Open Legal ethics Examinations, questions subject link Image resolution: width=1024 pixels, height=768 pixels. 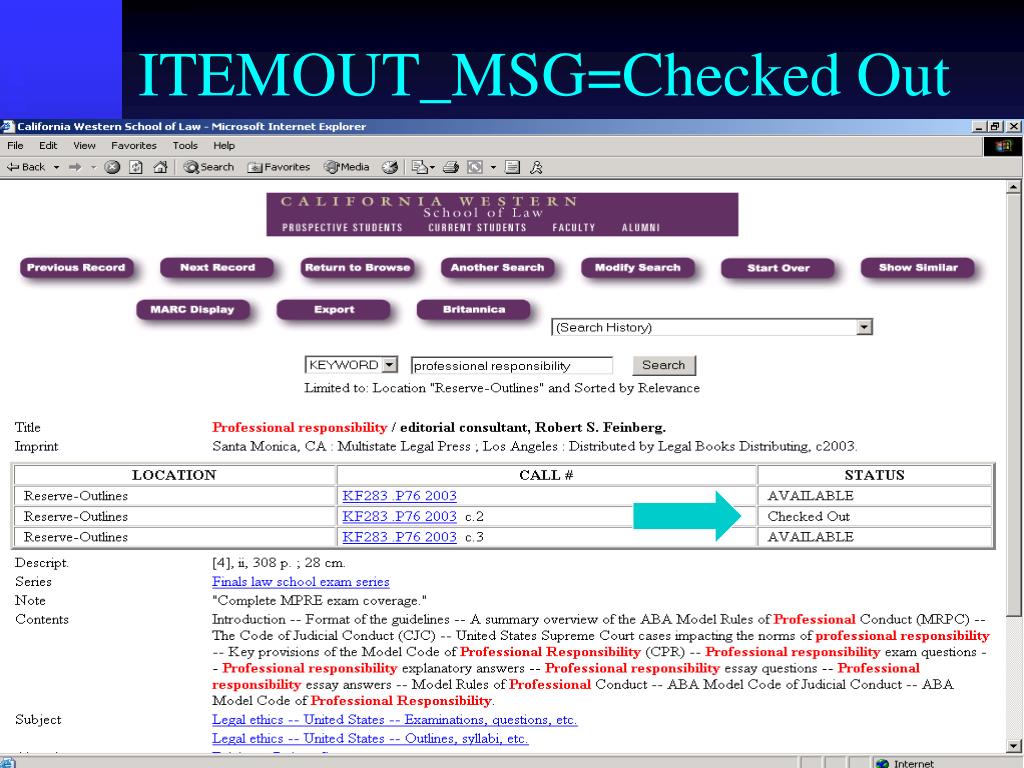394,720
